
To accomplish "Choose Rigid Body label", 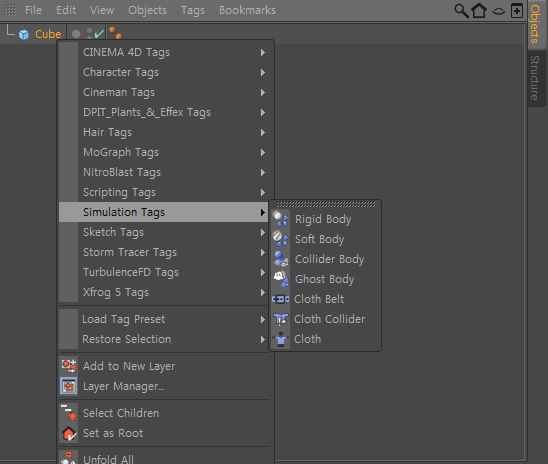I will click(323, 219).
